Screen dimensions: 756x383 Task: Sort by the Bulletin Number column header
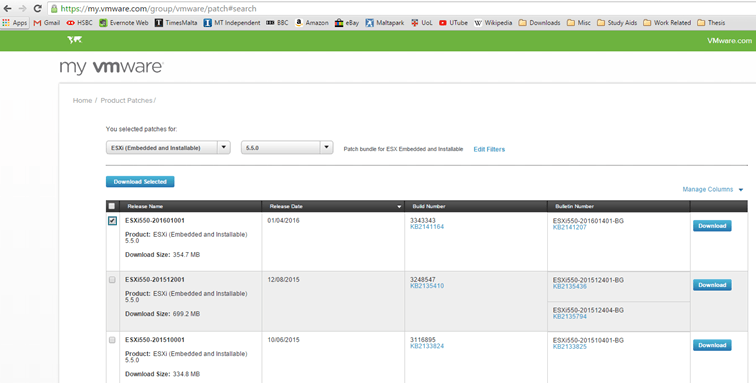(574, 206)
